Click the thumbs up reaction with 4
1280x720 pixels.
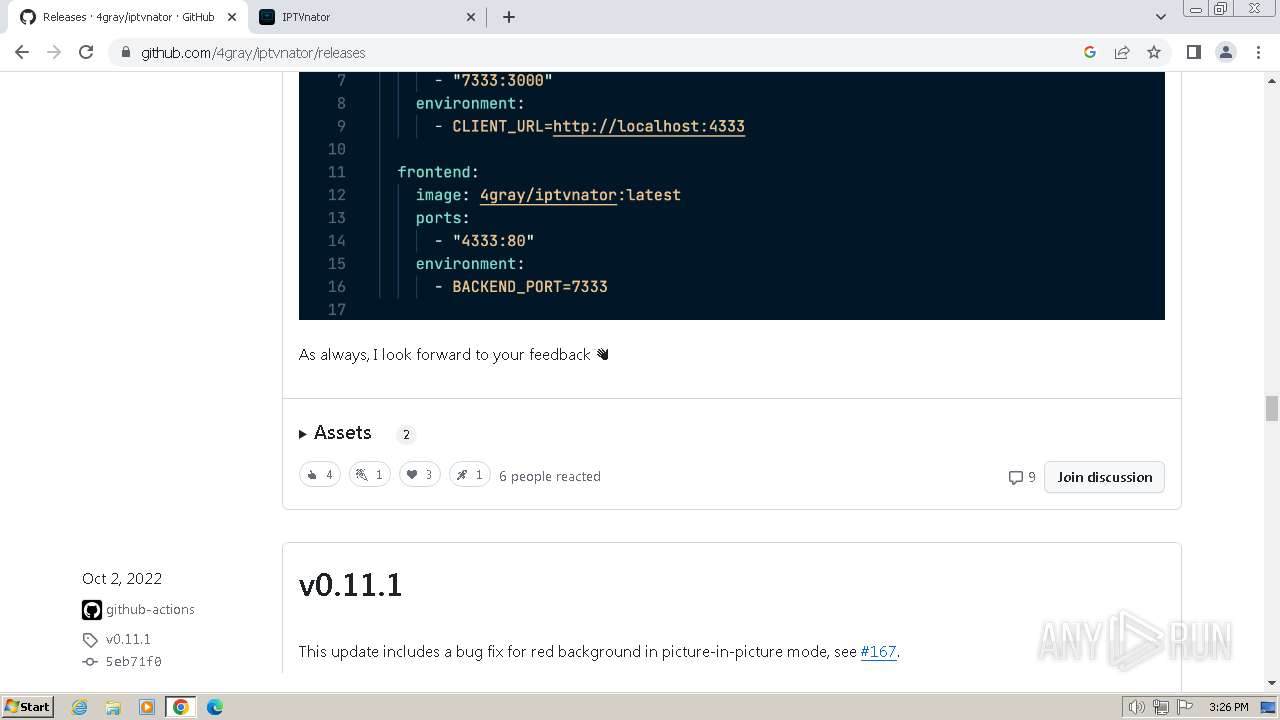click(320, 475)
